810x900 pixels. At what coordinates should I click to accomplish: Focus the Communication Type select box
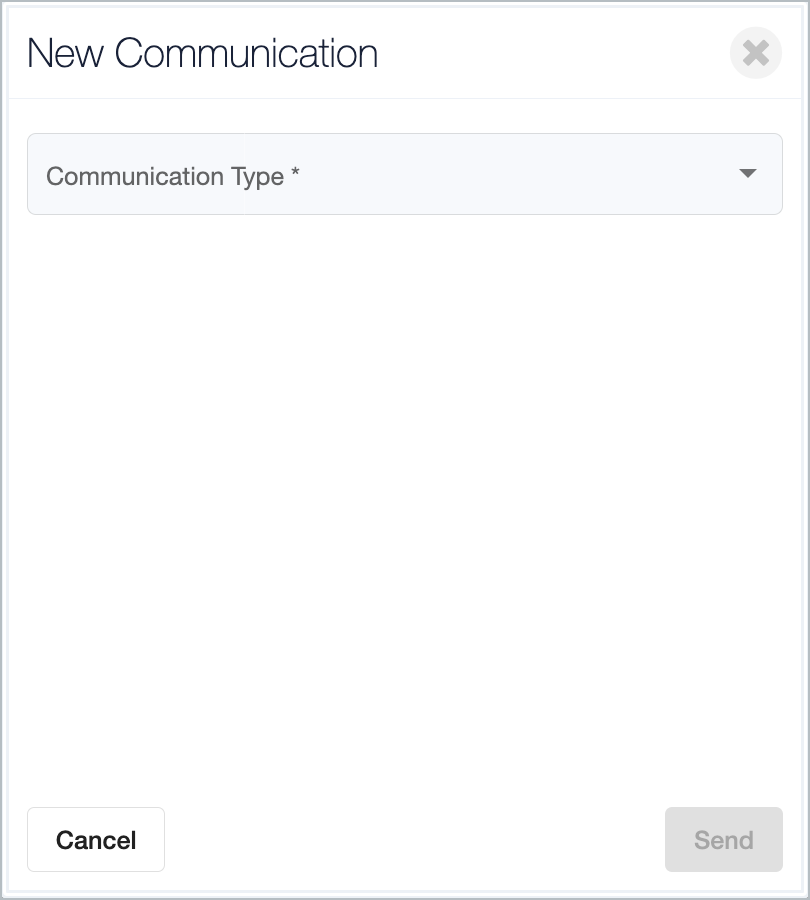[405, 174]
